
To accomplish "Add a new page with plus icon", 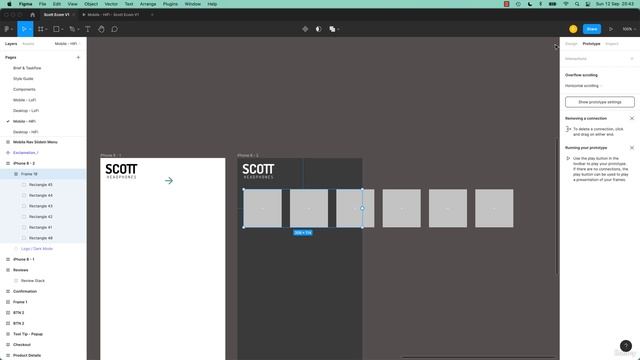I will point(78,58).
